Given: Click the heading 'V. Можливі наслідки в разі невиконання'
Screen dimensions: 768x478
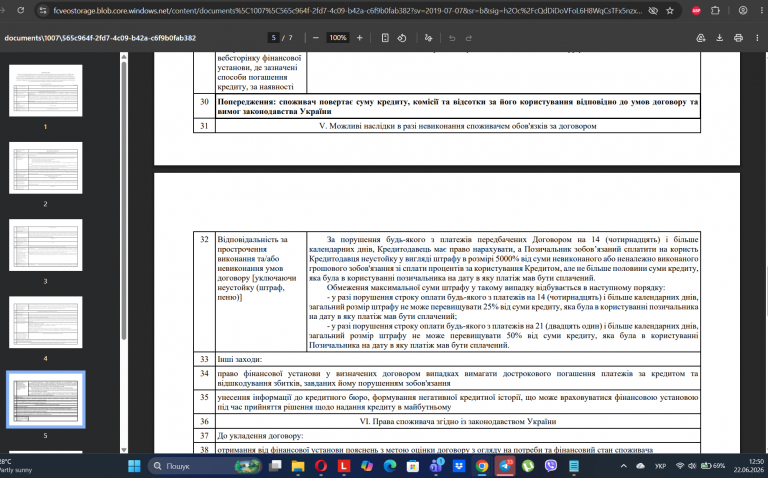Looking at the screenshot, I should click(457, 126).
